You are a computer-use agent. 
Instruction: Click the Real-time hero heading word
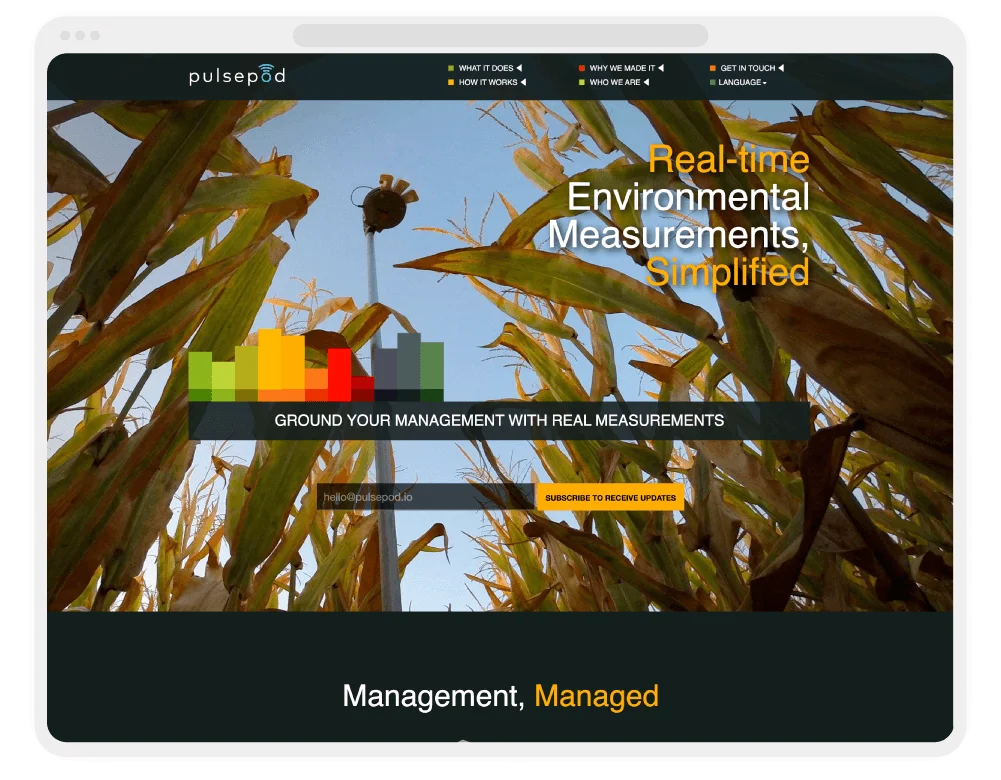coord(729,159)
